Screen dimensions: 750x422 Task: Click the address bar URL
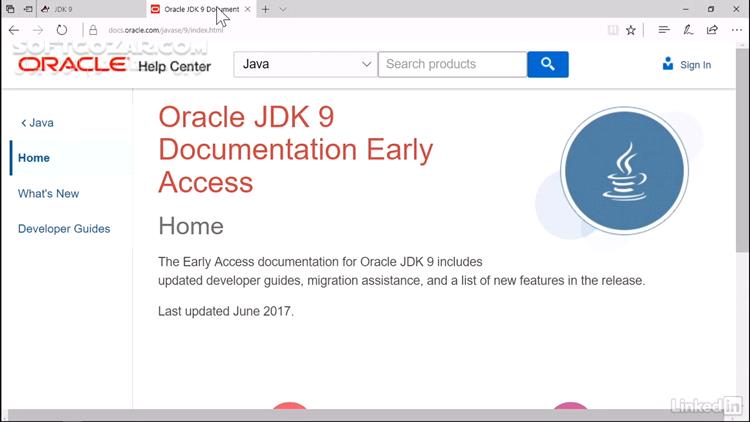[165, 30]
